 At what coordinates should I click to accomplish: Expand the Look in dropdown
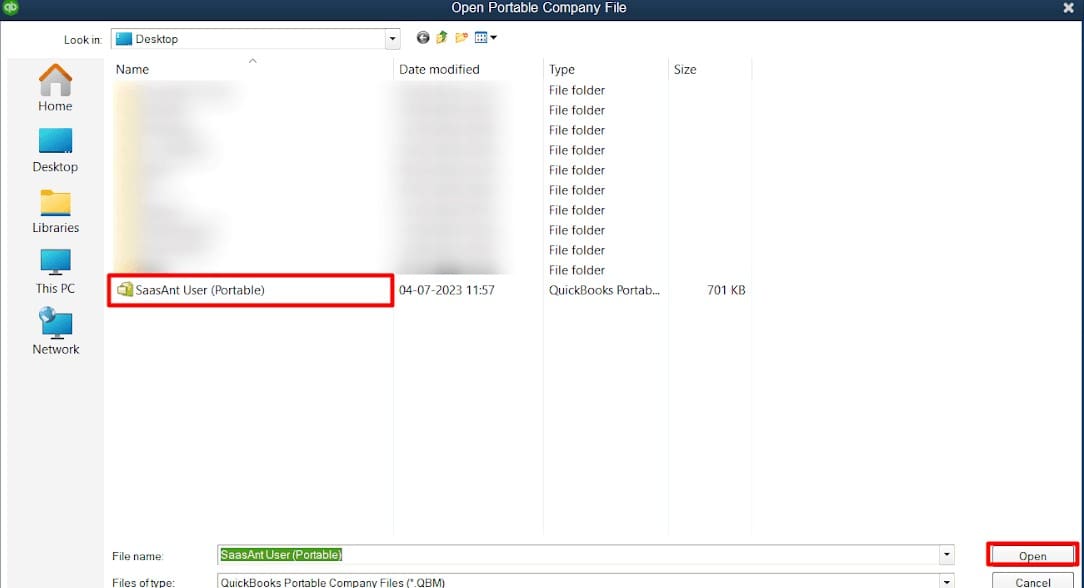pyautogui.click(x=392, y=39)
